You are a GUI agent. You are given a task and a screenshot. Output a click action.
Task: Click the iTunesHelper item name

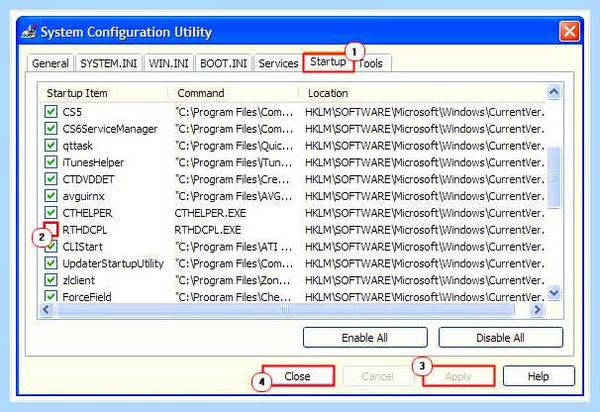click(93, 163)
